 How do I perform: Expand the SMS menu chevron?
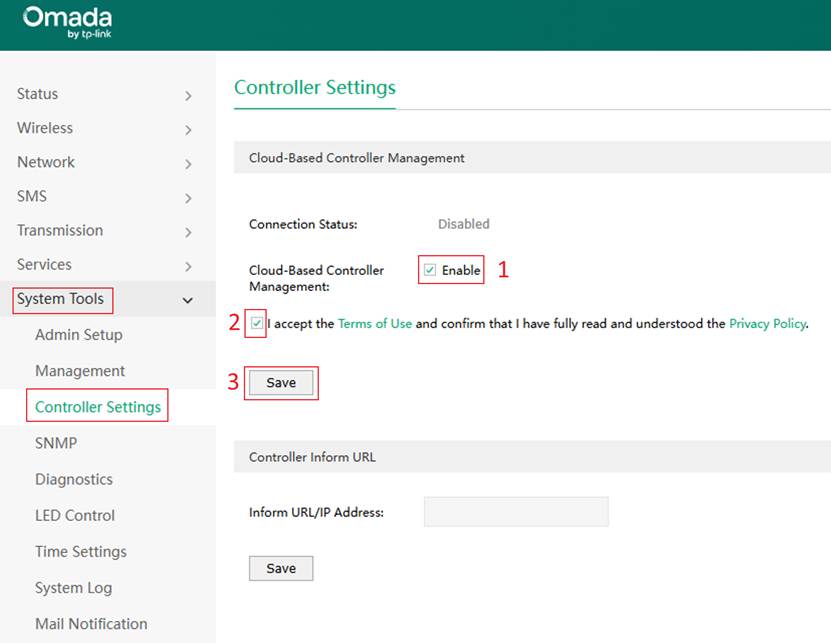(188, 198)
